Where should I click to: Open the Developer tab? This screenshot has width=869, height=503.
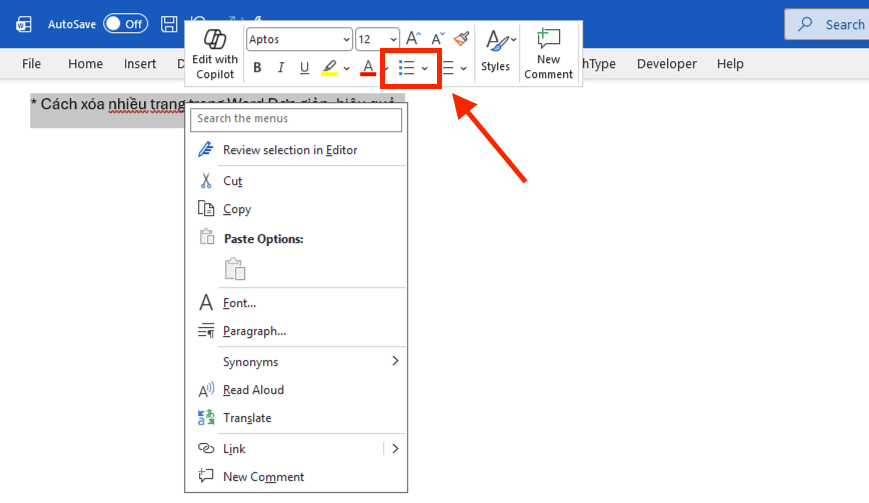667,64
